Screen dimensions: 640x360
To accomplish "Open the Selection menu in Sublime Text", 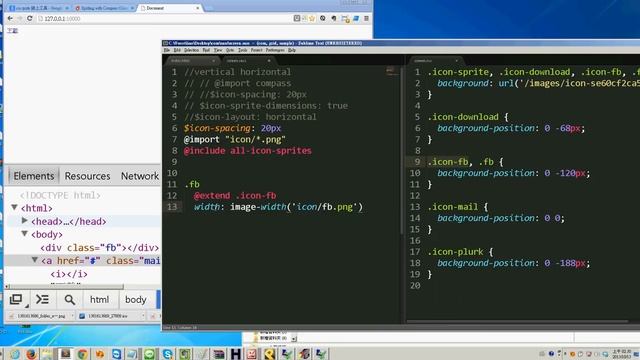I will 191,50.
